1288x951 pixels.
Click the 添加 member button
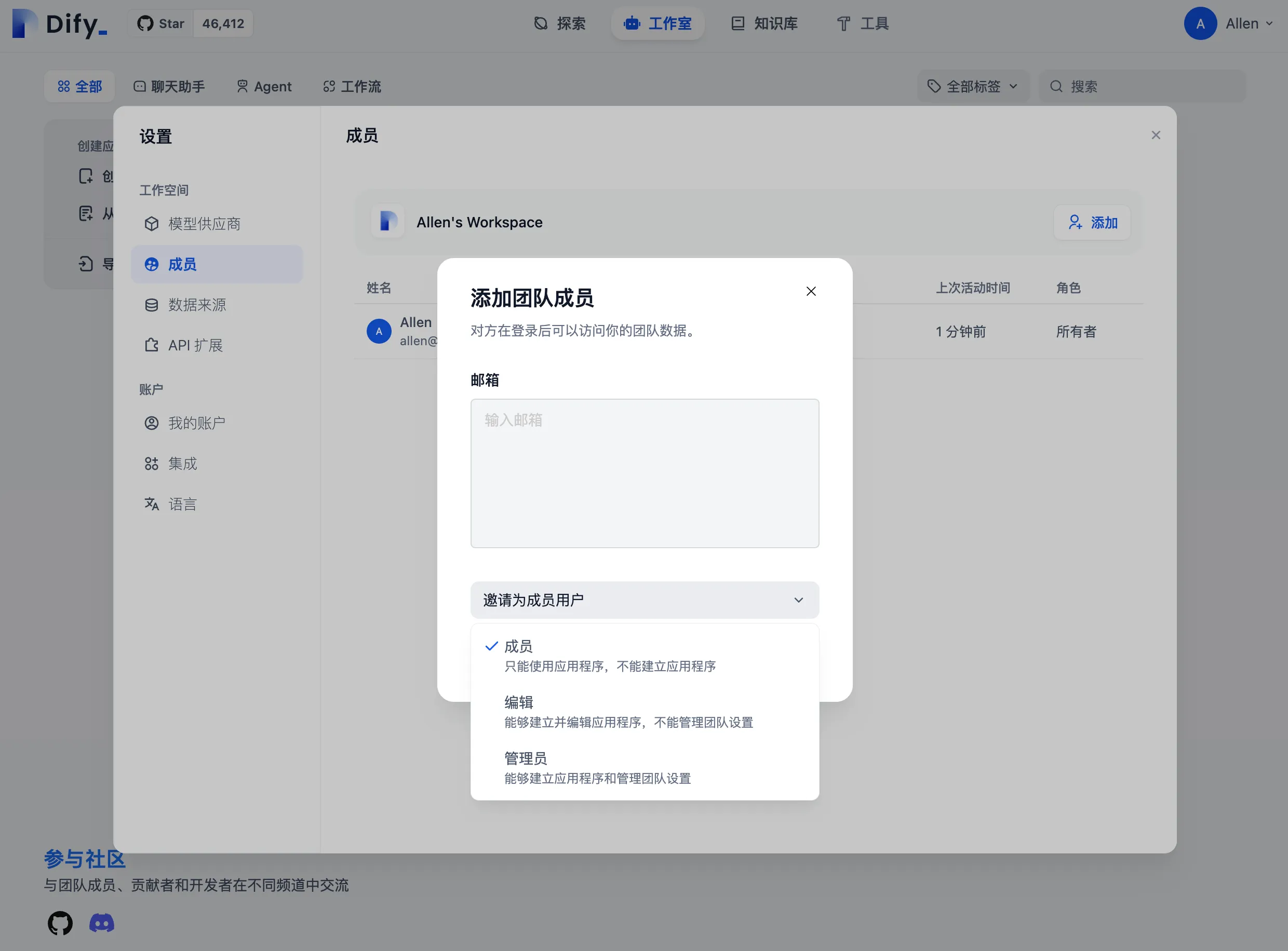pos(1092,222)
